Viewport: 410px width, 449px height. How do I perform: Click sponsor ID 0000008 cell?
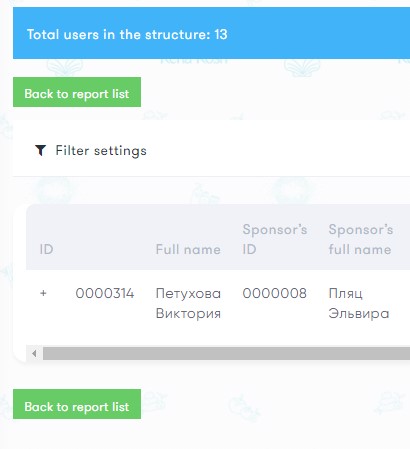point(274,293)
